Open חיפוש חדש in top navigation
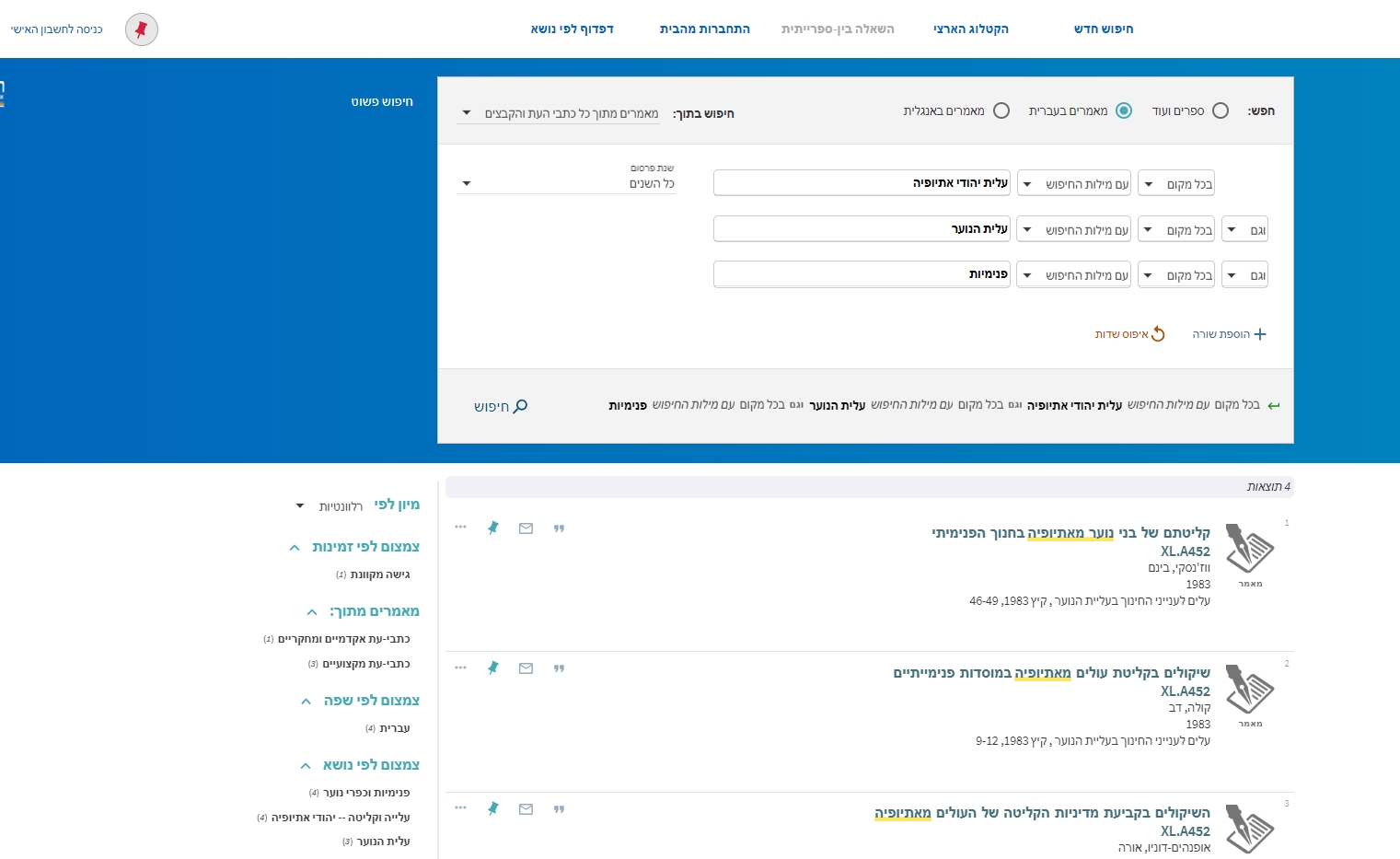The height and width of the screenshot is (859, 1400). click(1103, 29)
